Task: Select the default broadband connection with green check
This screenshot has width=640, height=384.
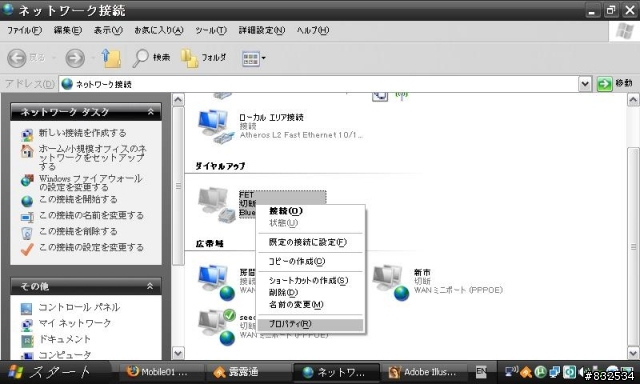Action: coord(217,327)
